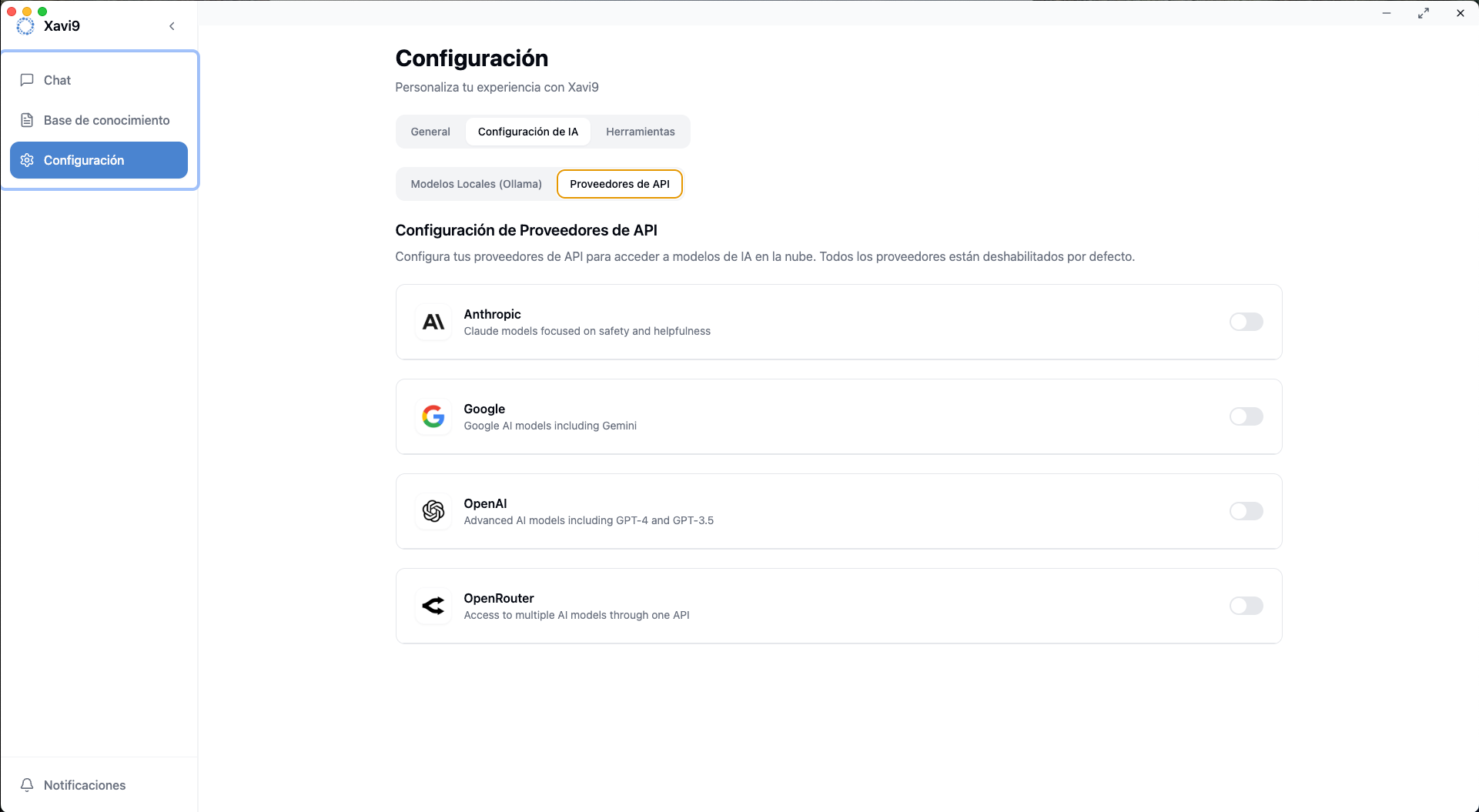Click the Xavi9 app logo icon
This screenshot has width=1479, height=812.
(x=25, y=26)
